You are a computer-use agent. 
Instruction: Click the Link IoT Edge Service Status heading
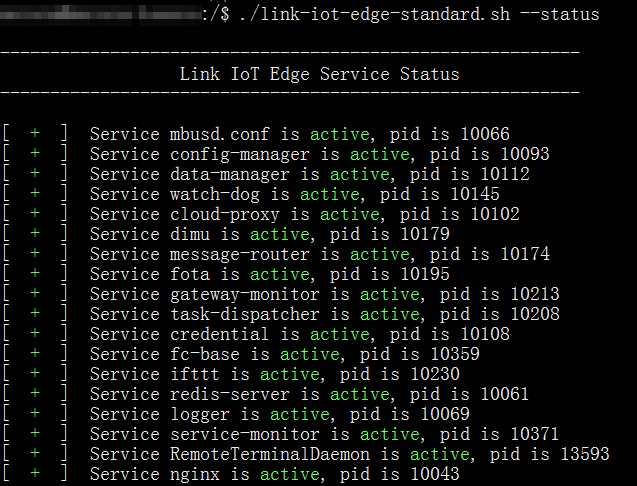point(319,74)
